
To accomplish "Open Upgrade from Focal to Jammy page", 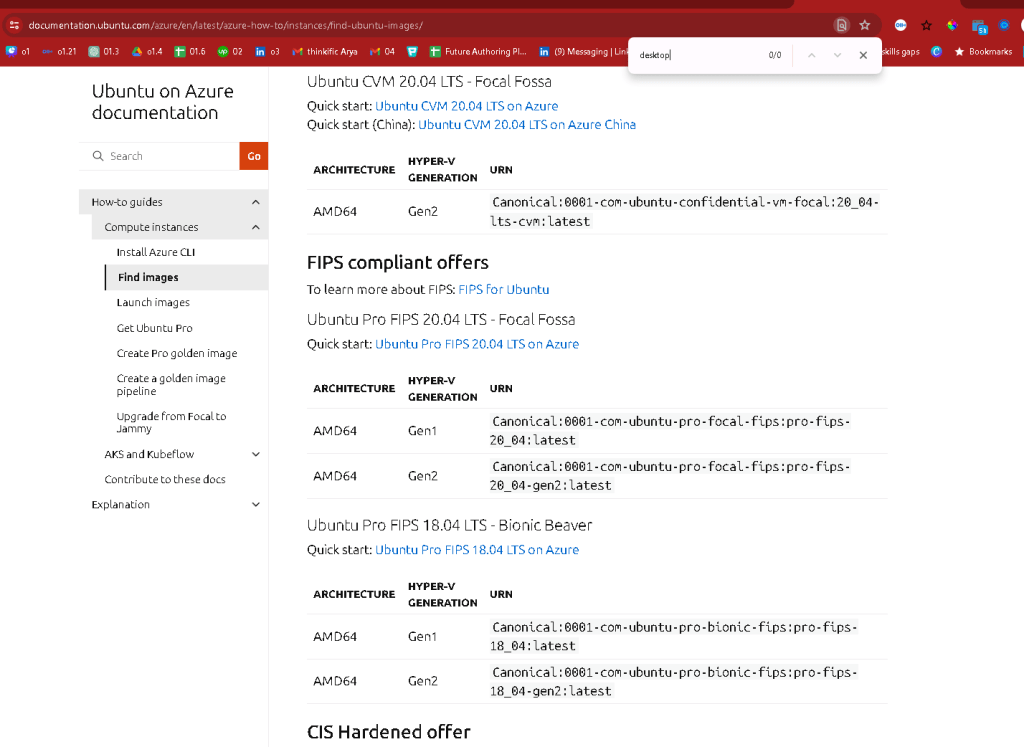I will click(x=171, y=422).
